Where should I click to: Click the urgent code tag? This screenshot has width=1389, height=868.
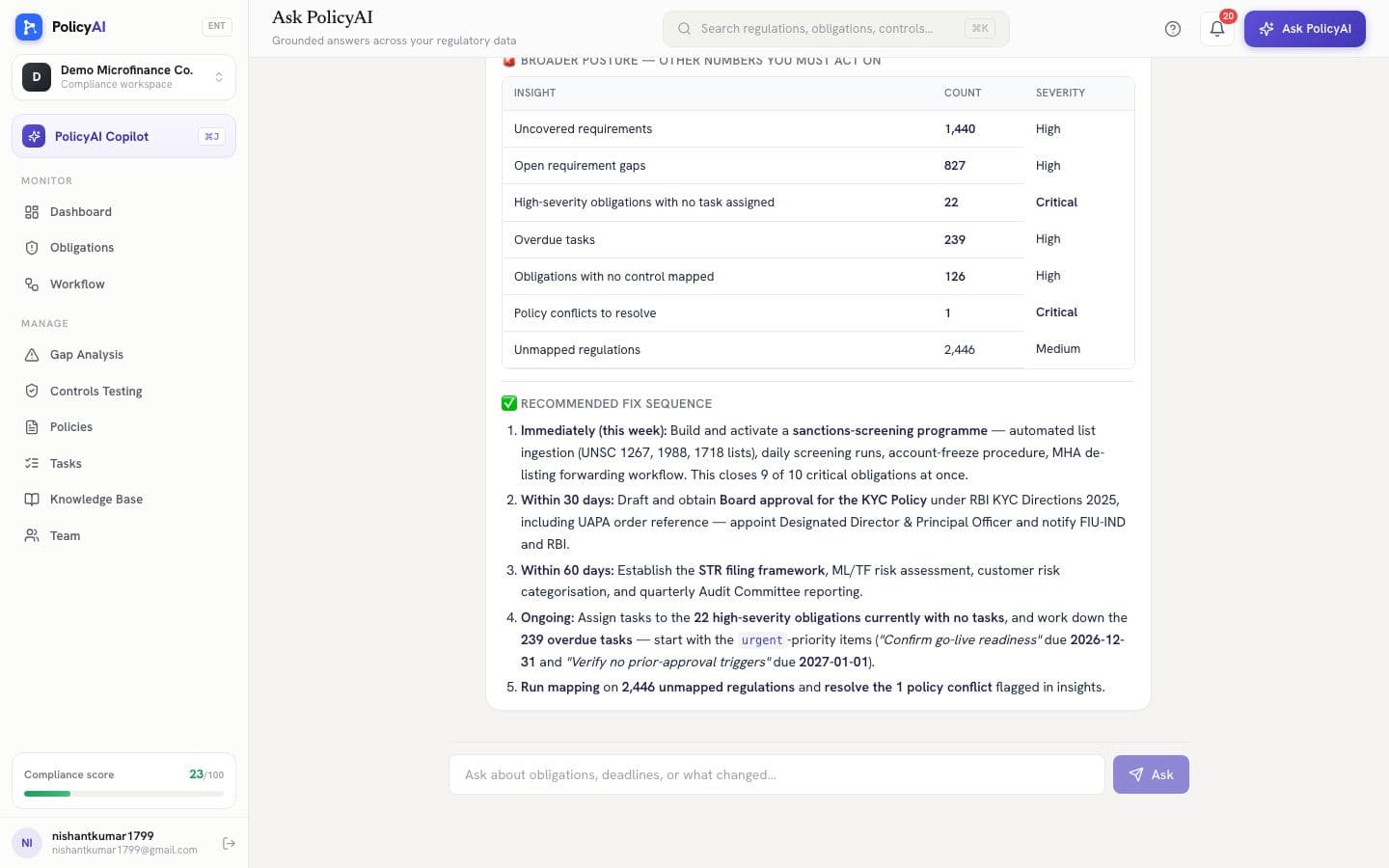pyautogui.click(x=762, y=639)
